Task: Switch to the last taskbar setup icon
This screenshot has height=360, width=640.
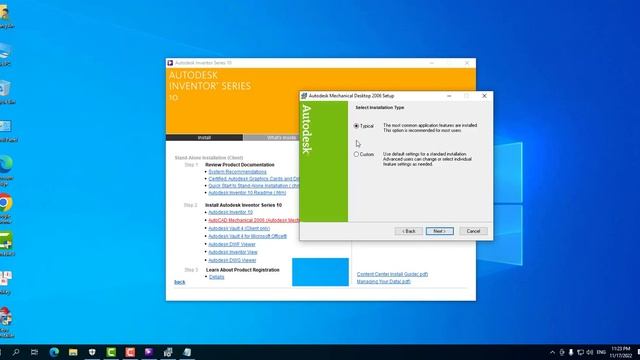Action: 187,352
